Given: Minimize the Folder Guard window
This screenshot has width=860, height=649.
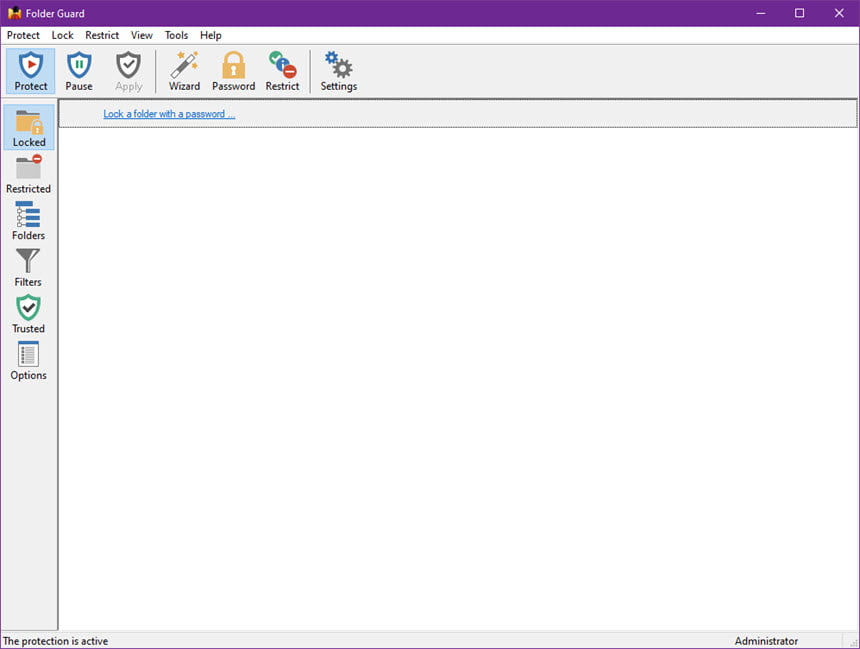Looking at the screenshot, I should (x=761, y=13).
